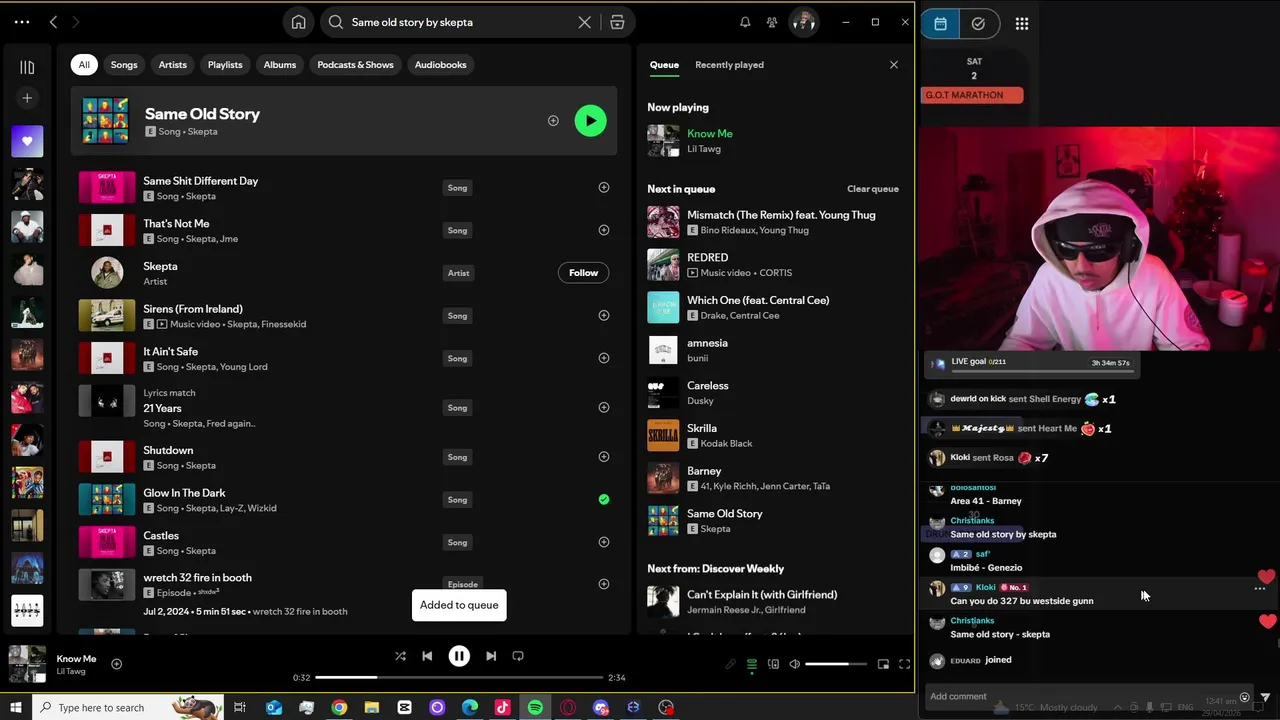Follow the artist Skepta
The width and height of the screenshot is (1280, 720).
click(583, 273)
